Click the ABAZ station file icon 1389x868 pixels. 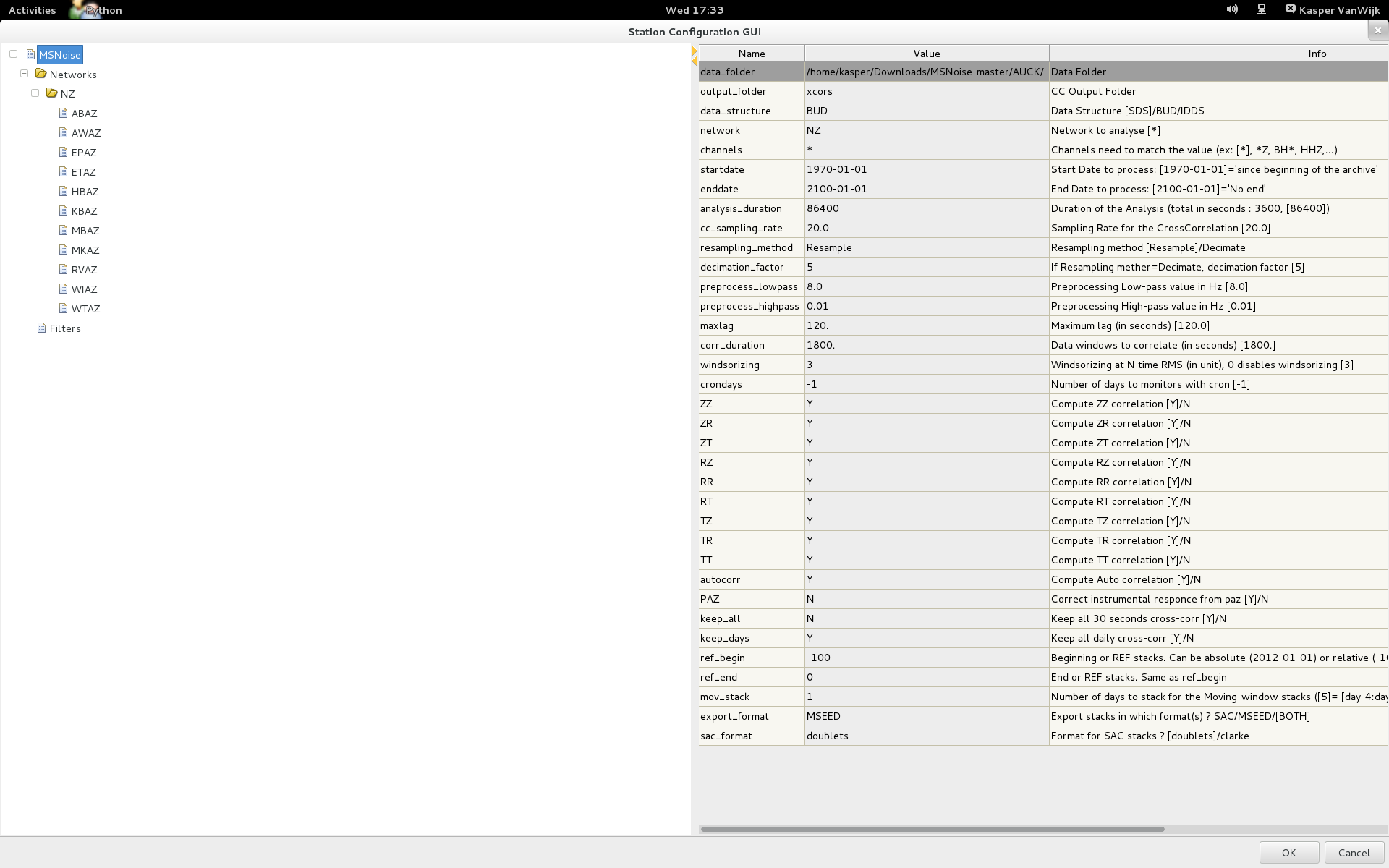coord(63,113)
